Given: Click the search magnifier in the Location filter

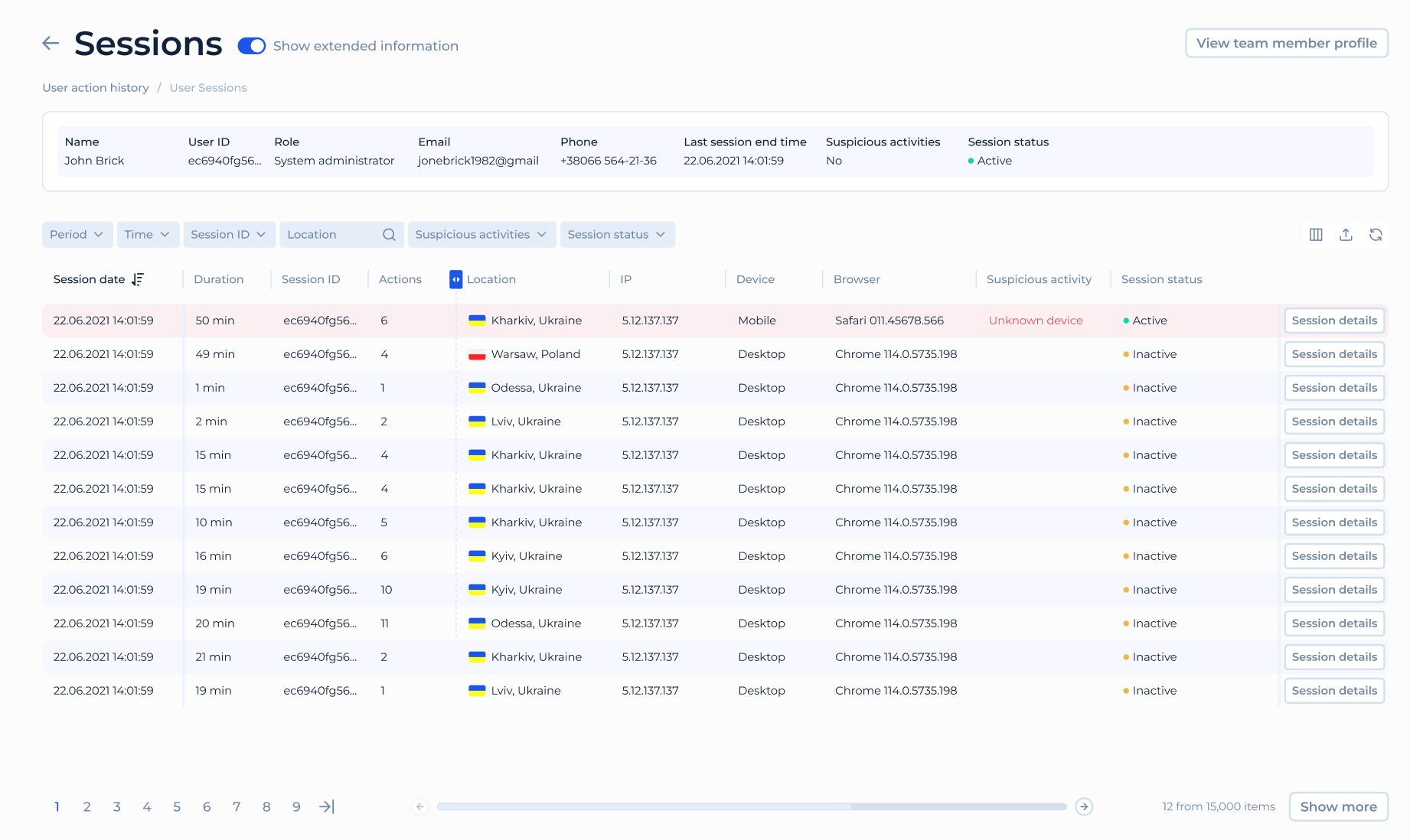Looking at the screenshot, I should pyautogui.click(x=389, y=234).
